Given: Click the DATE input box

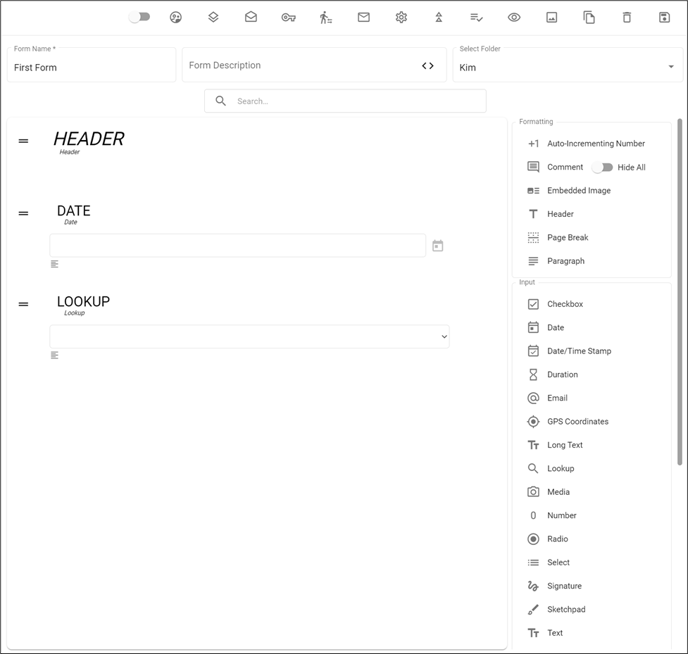Looking at the screenshot, I should pyautogui.click(x=237, y=245).
